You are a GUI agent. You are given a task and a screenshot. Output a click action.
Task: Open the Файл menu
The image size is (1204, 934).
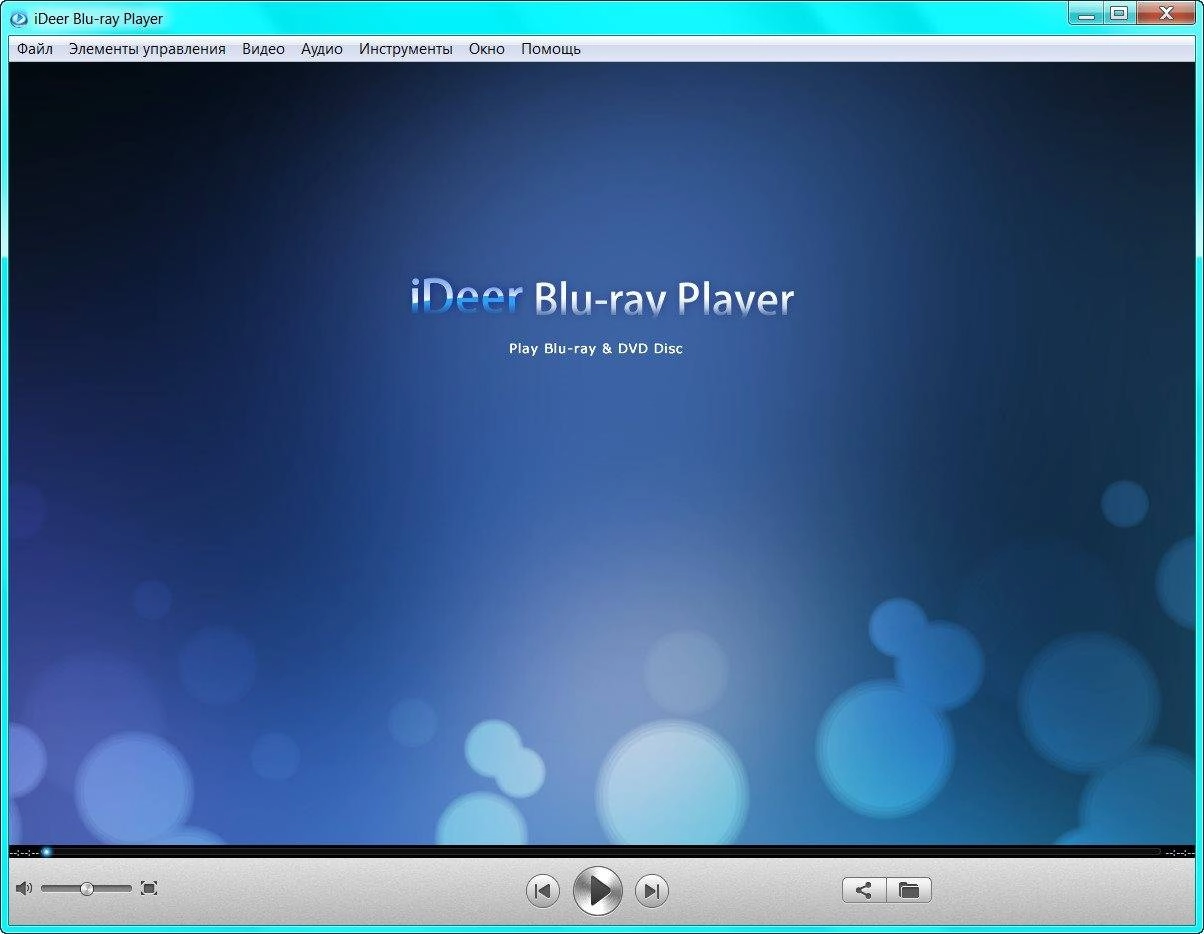coord(35,49)
